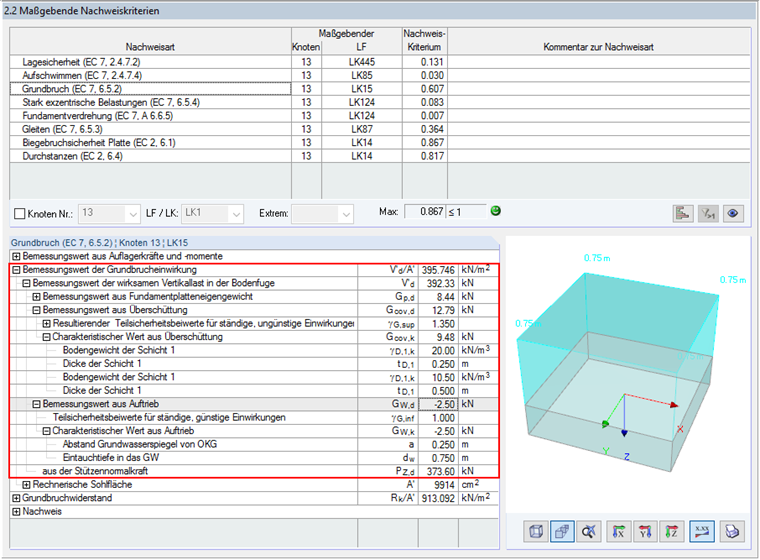Viewport: 760px width, 560px height.
Task: Set view along the X axis
Action: (619, 532)
